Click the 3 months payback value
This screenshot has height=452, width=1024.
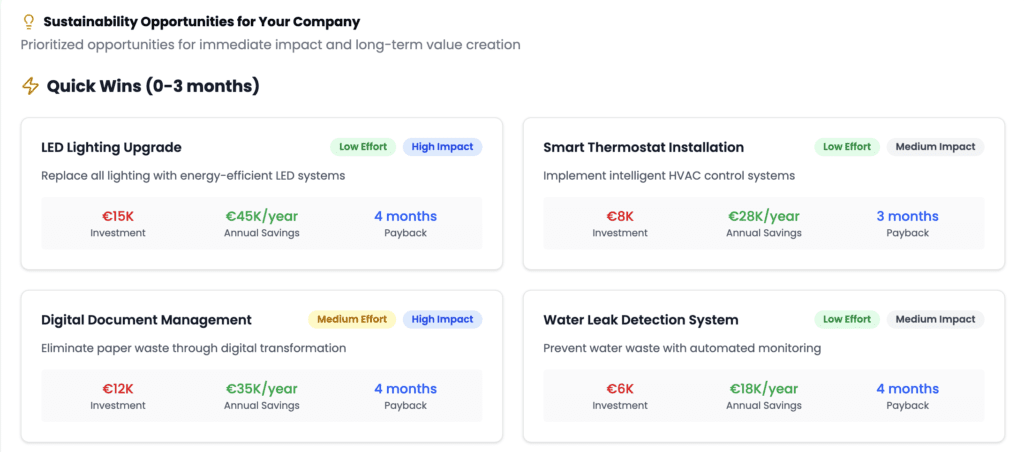coord(907,216)
